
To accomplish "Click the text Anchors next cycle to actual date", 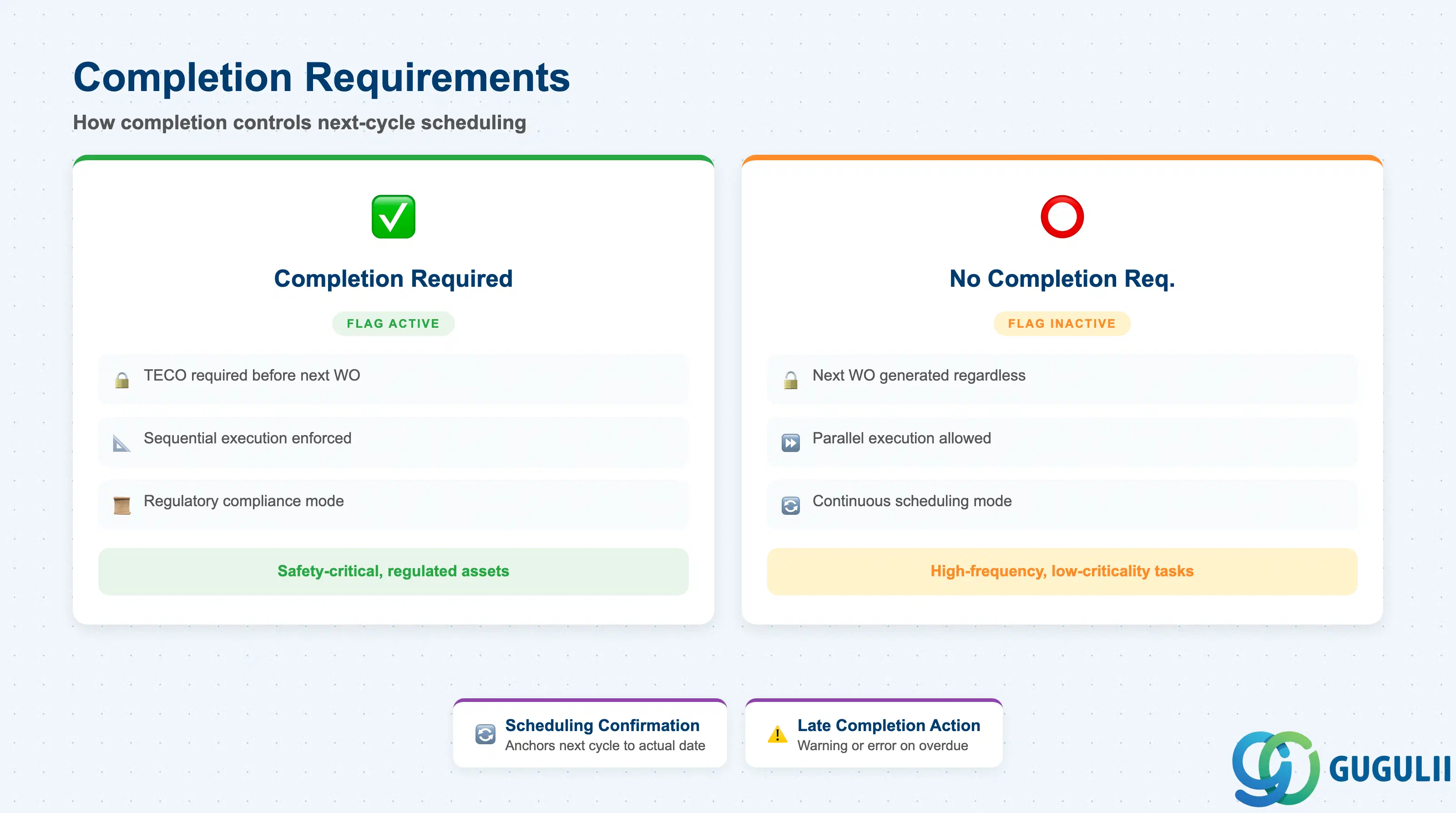I will click(x=605, y=746).
